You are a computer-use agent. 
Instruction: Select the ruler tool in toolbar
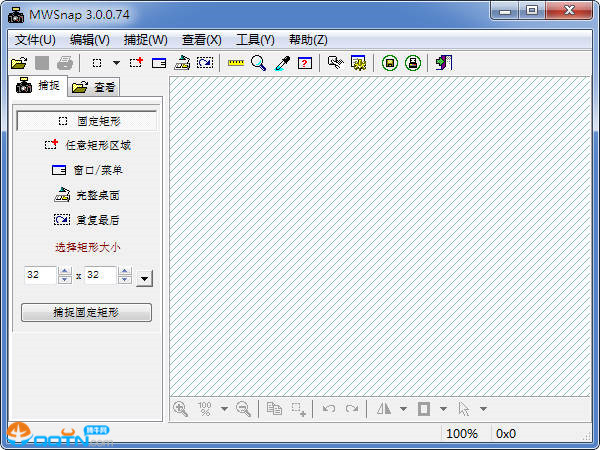[236, 63]
